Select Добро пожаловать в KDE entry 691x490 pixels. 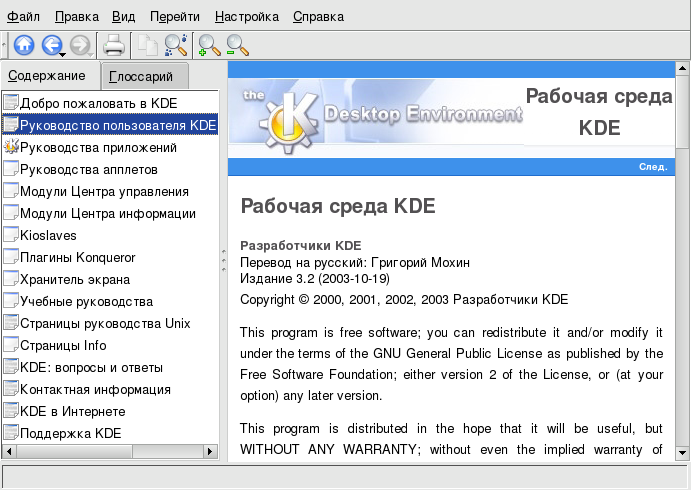(99, 103)
